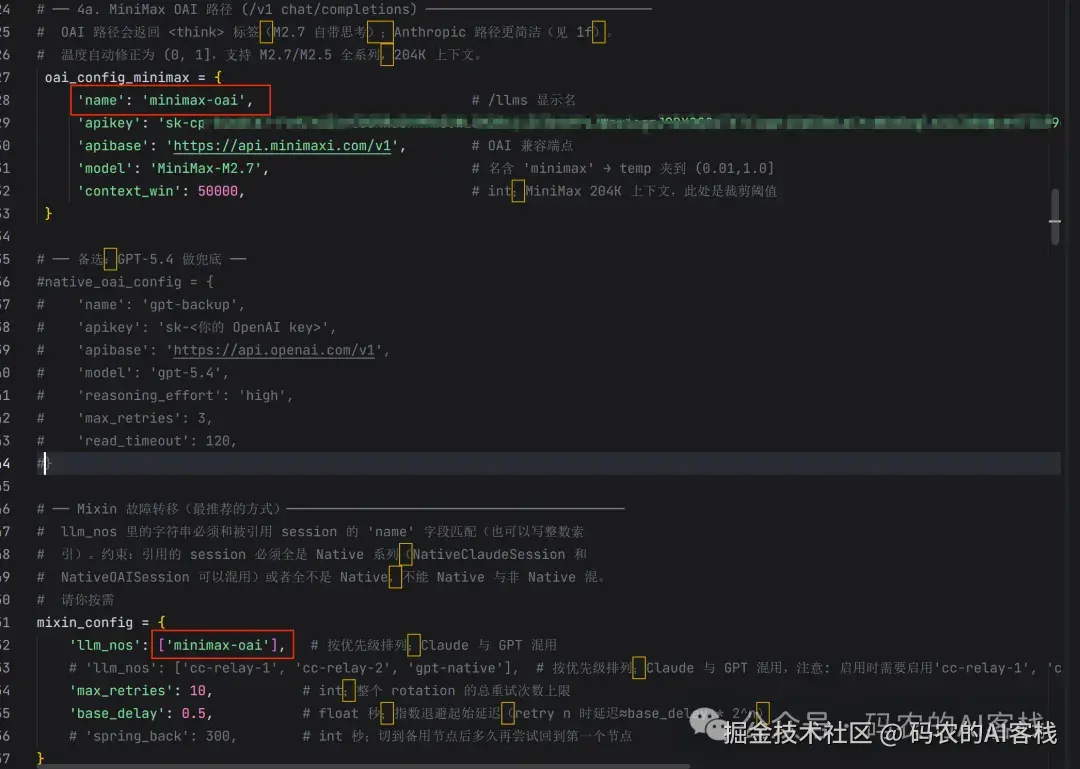This screenshot has width=1080, height=769.
Task: Click the 'sk-<你的 OpenAI key>' placeholder
Action: tap(243, 327)
